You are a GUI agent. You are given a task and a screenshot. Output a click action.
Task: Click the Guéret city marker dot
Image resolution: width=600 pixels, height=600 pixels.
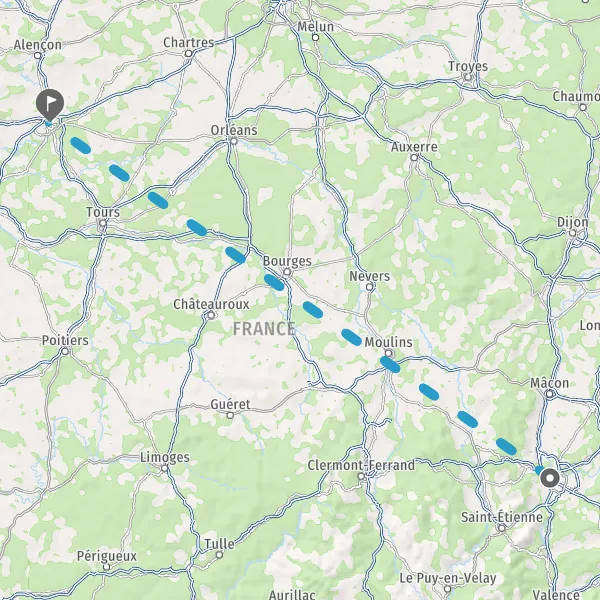coord(230,415)
